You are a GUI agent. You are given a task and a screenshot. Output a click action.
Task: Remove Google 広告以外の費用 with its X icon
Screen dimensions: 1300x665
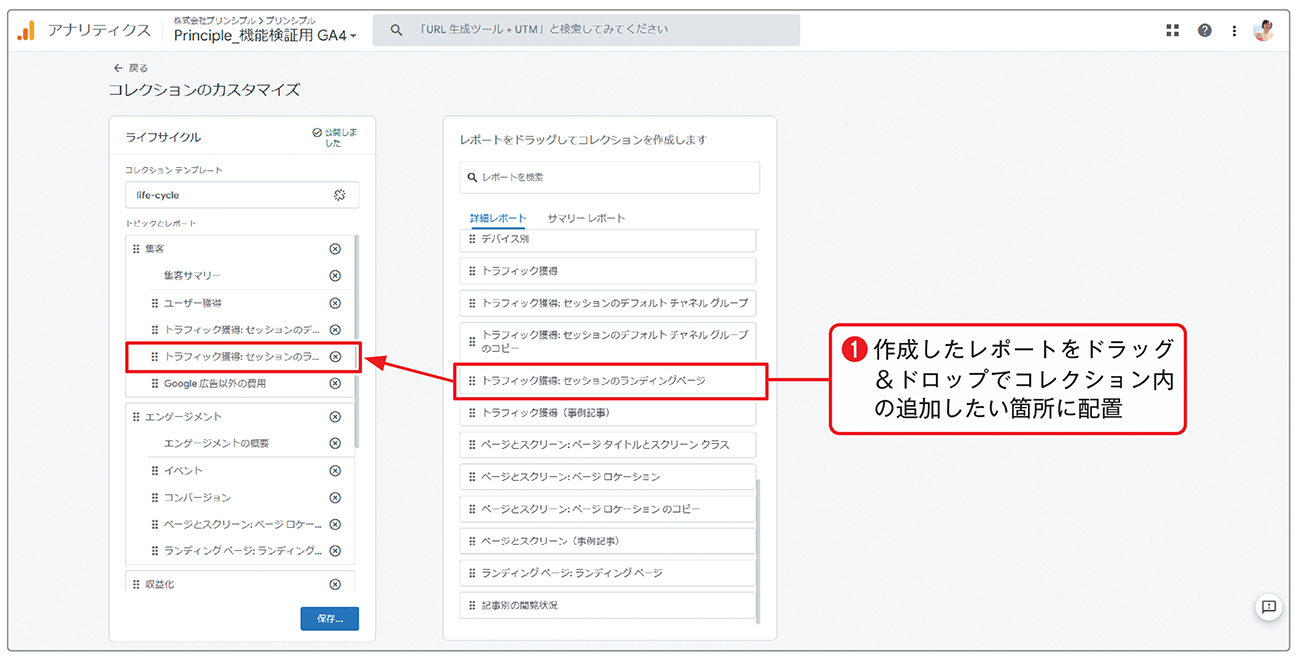click(x=335, y=383)
